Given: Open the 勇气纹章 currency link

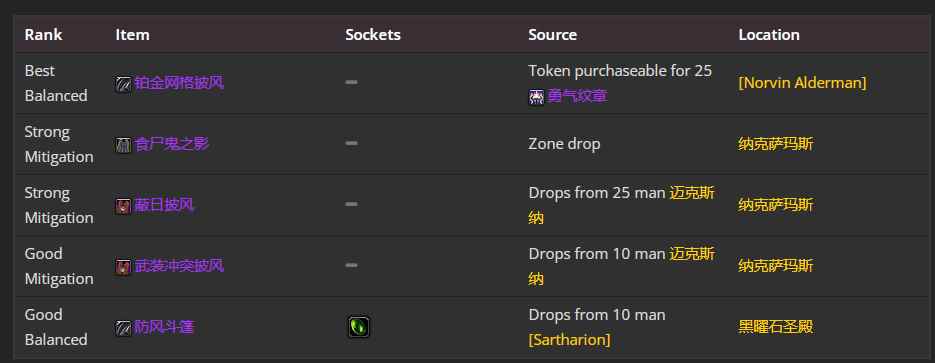Looking at the screenshot, I should 577,96.
